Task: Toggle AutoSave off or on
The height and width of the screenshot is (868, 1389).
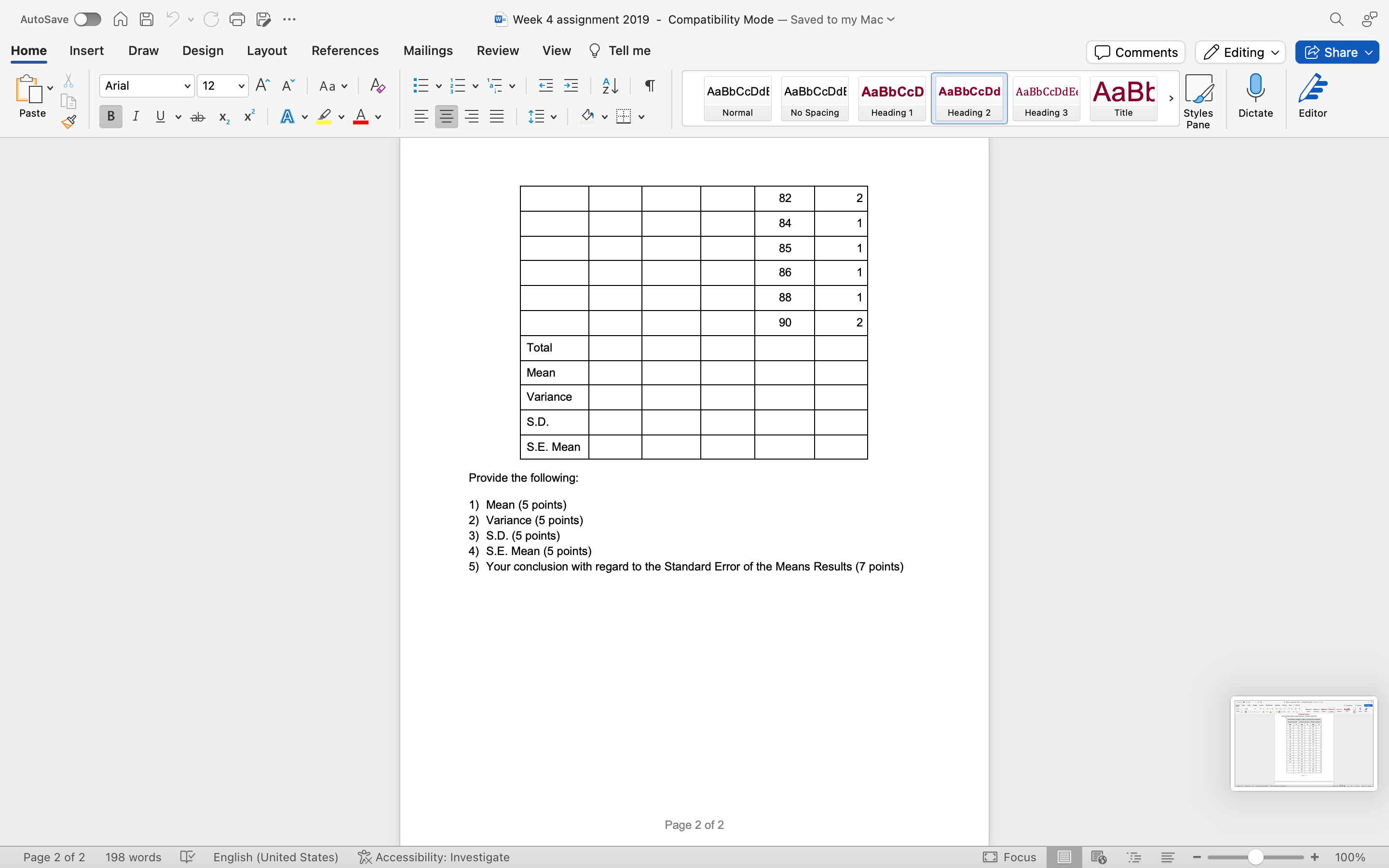Action: (87, 19)
